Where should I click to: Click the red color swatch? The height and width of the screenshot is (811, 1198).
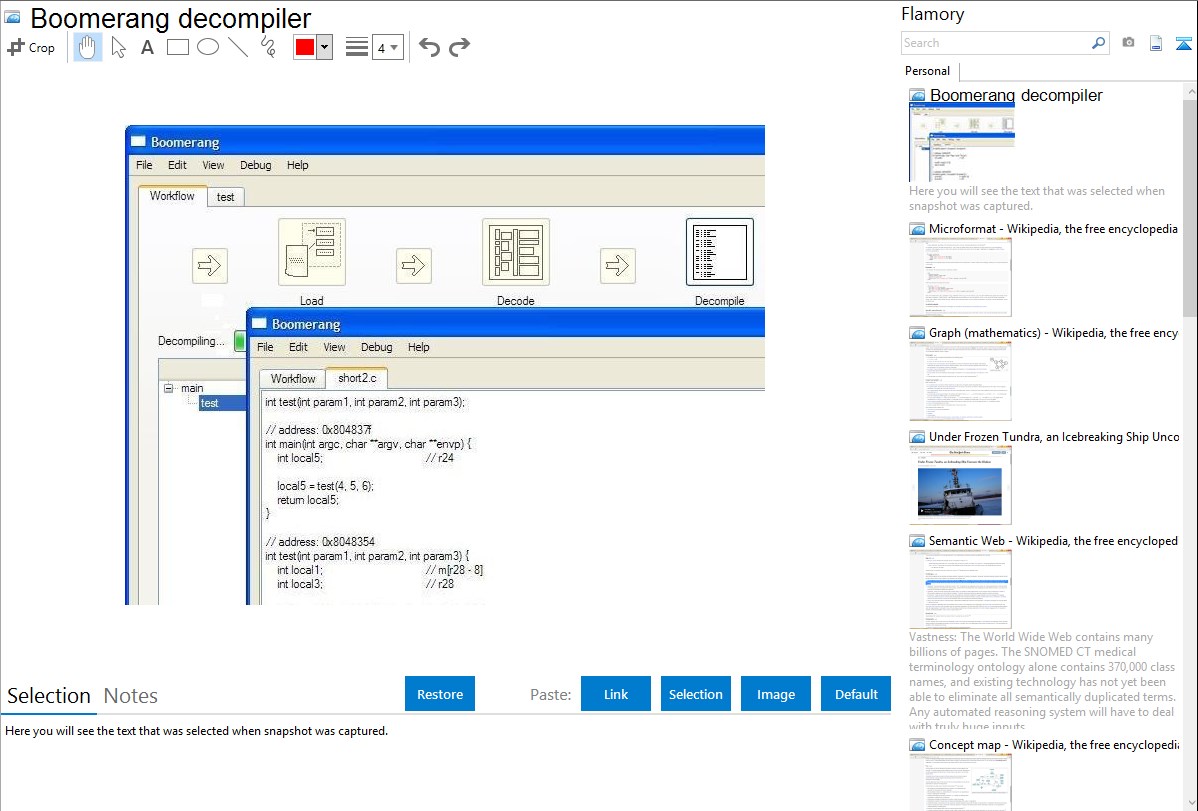pos(305,47)
